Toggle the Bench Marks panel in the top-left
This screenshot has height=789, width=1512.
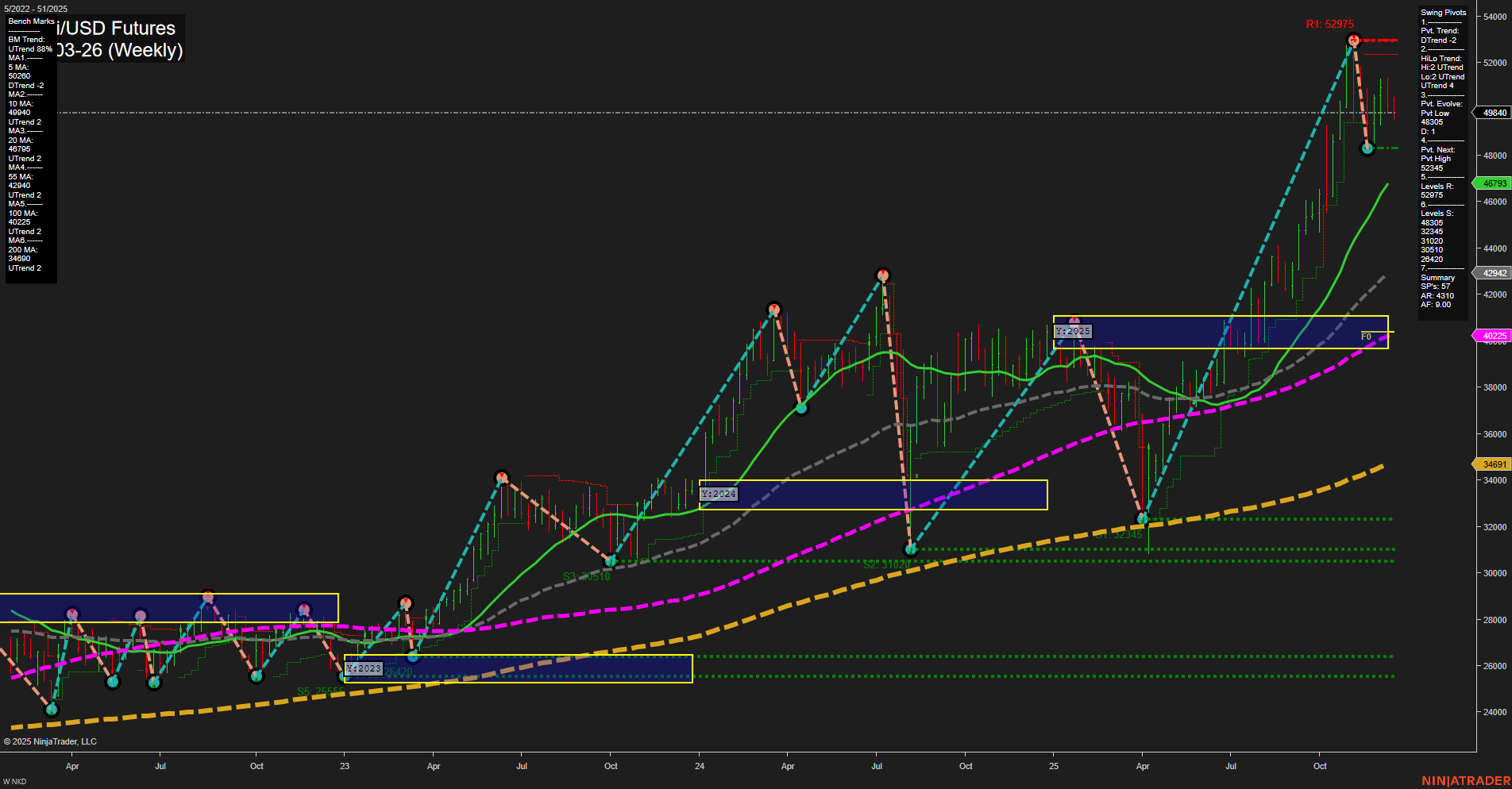pyautogui.click(x=30, y=21)
